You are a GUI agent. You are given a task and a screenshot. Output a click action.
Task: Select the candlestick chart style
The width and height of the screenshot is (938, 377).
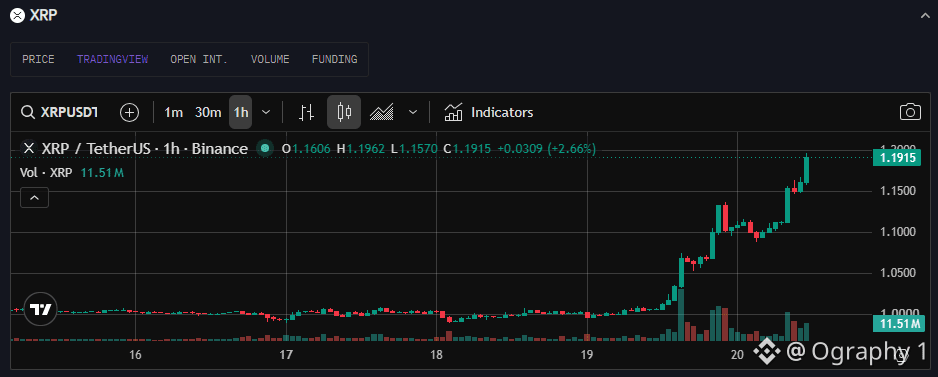[x=344, y=112]
